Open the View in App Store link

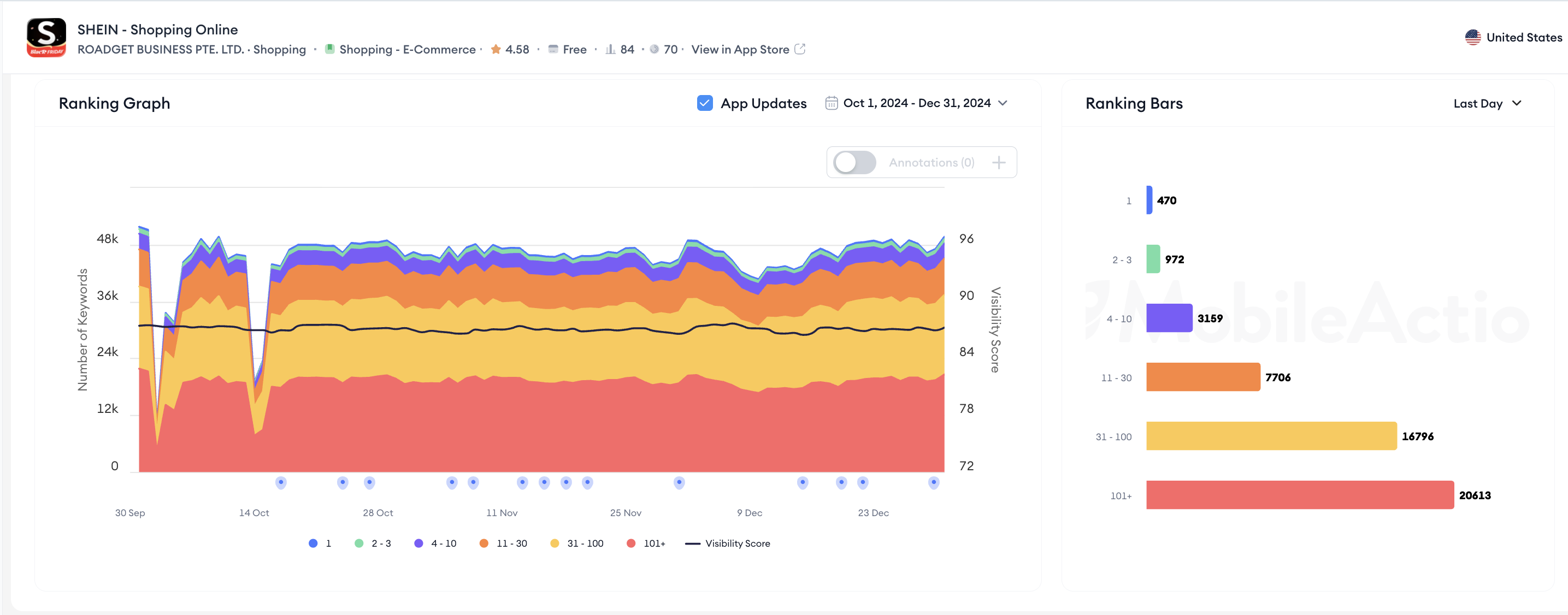pyautogui.click(x=740, y=49)
